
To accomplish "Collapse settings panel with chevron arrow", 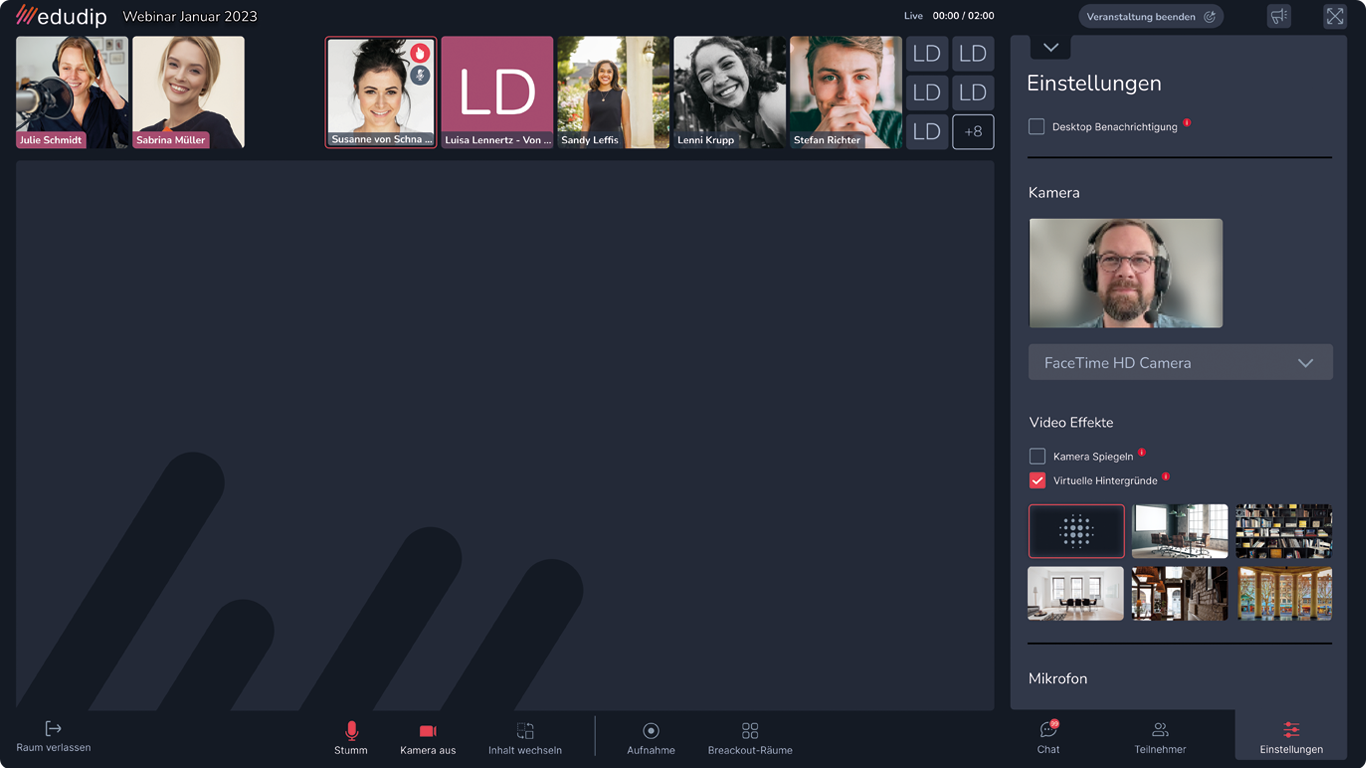I will (1050, 48).
